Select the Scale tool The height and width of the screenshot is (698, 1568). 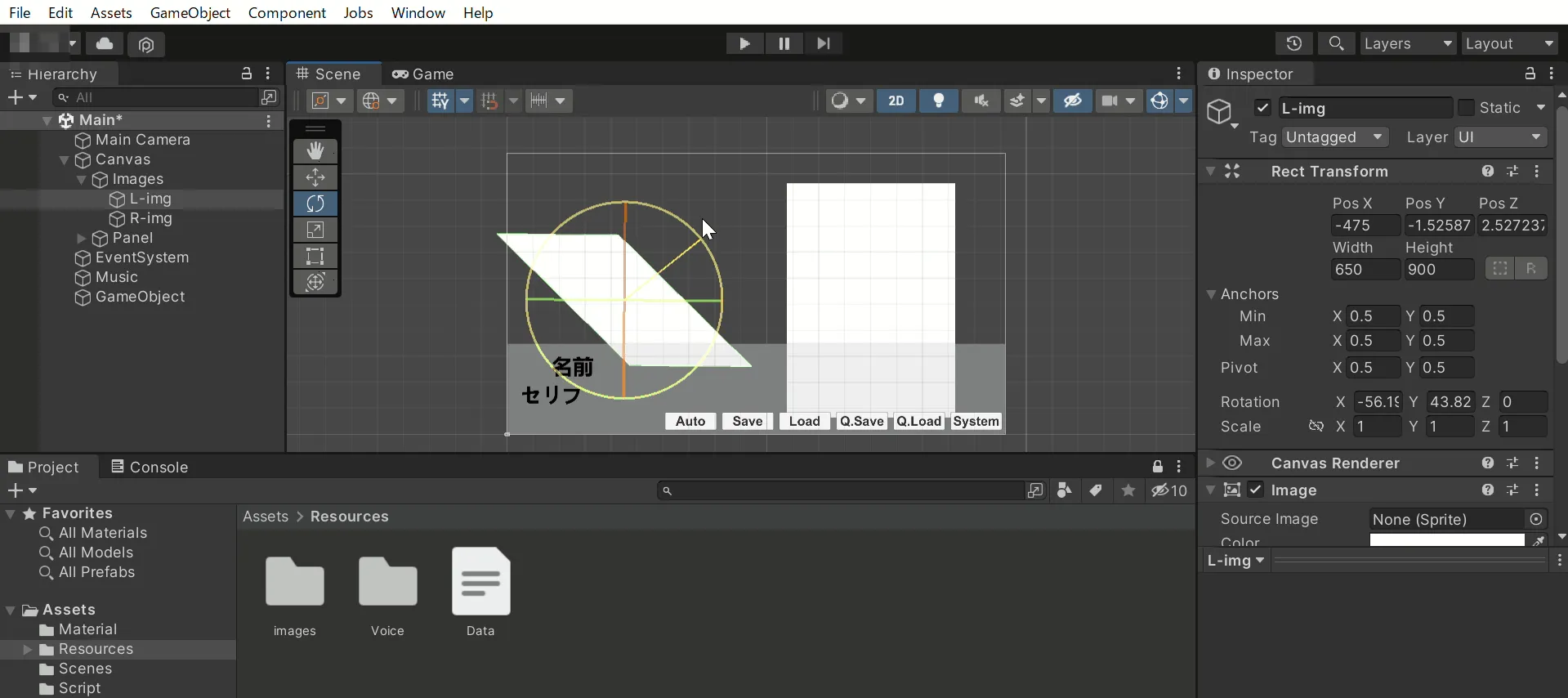point(315,230)
